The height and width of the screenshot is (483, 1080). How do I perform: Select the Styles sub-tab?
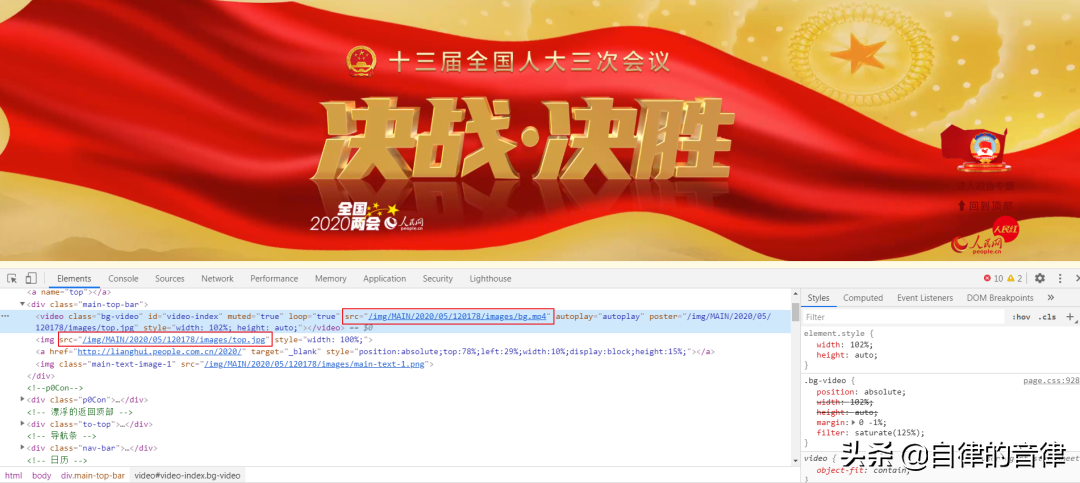click(x=818, y=298)
